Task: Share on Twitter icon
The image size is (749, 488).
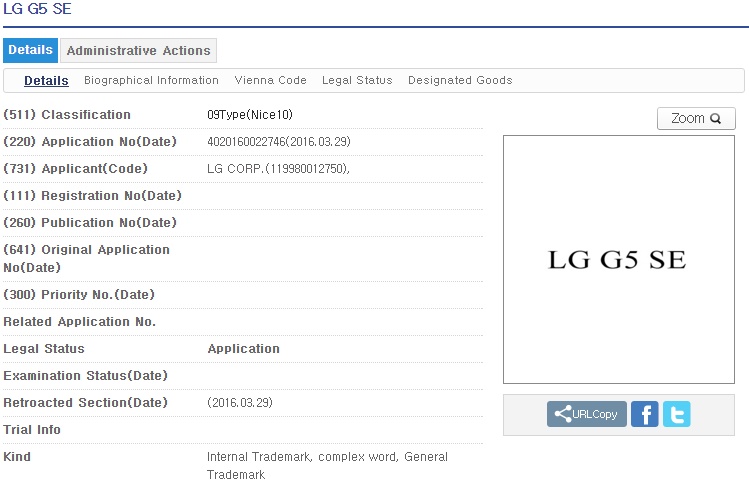Action: [676, 414]
